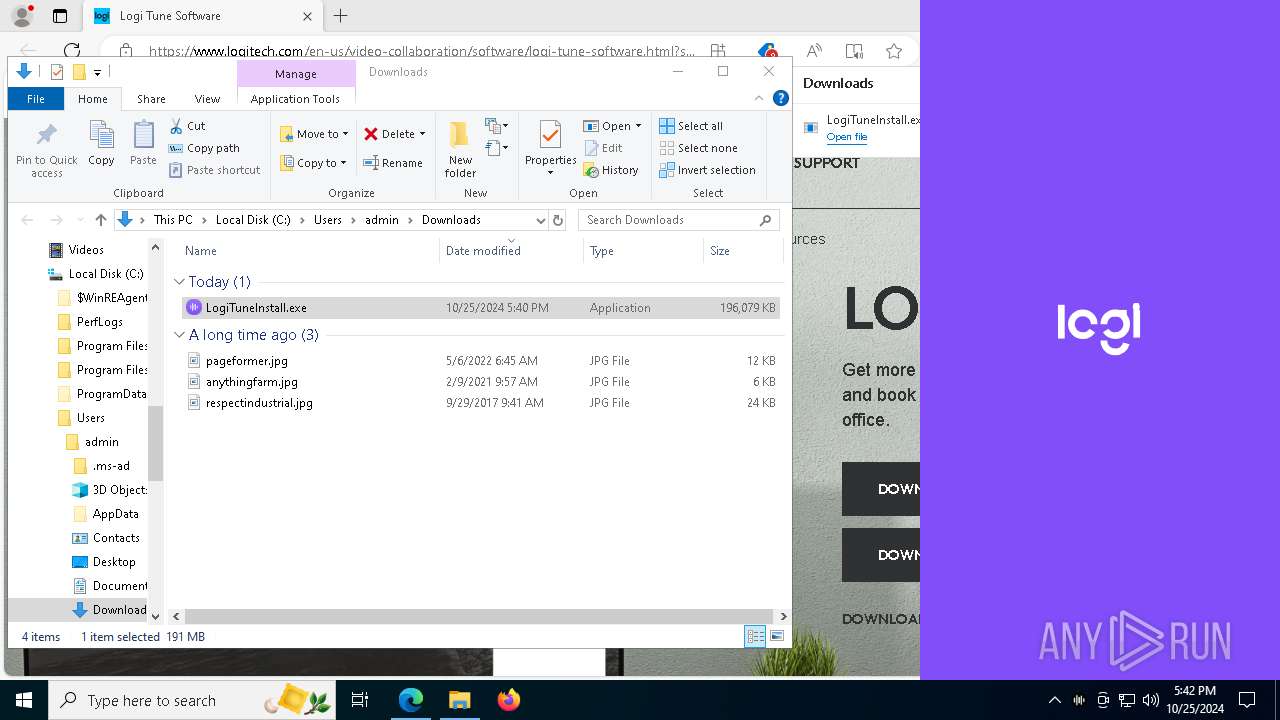This screenshot has width=1280, height=720.
Task: Select Videos in navigation pane
Action: [x=86, y=250]
